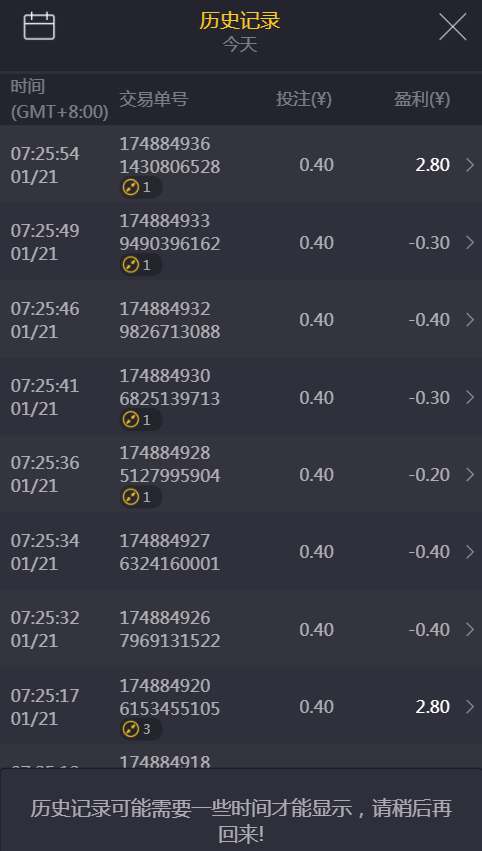The image size is (482, 851).
Task: Expand details arrow for 07:25:49 record
Action: pos(470,243)
